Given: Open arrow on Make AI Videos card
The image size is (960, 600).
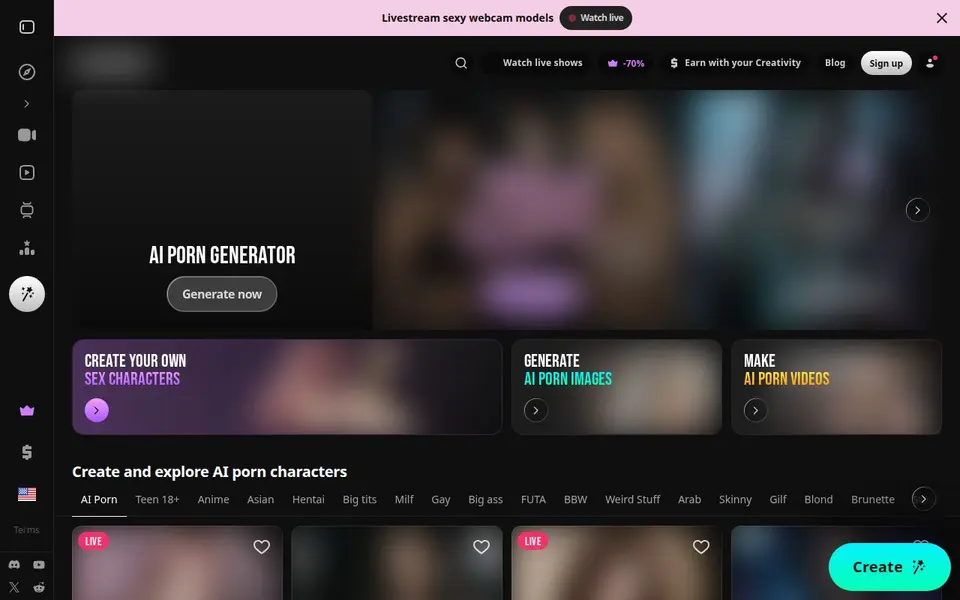Looking at the screenshot, I should click(x=756, y=410).
